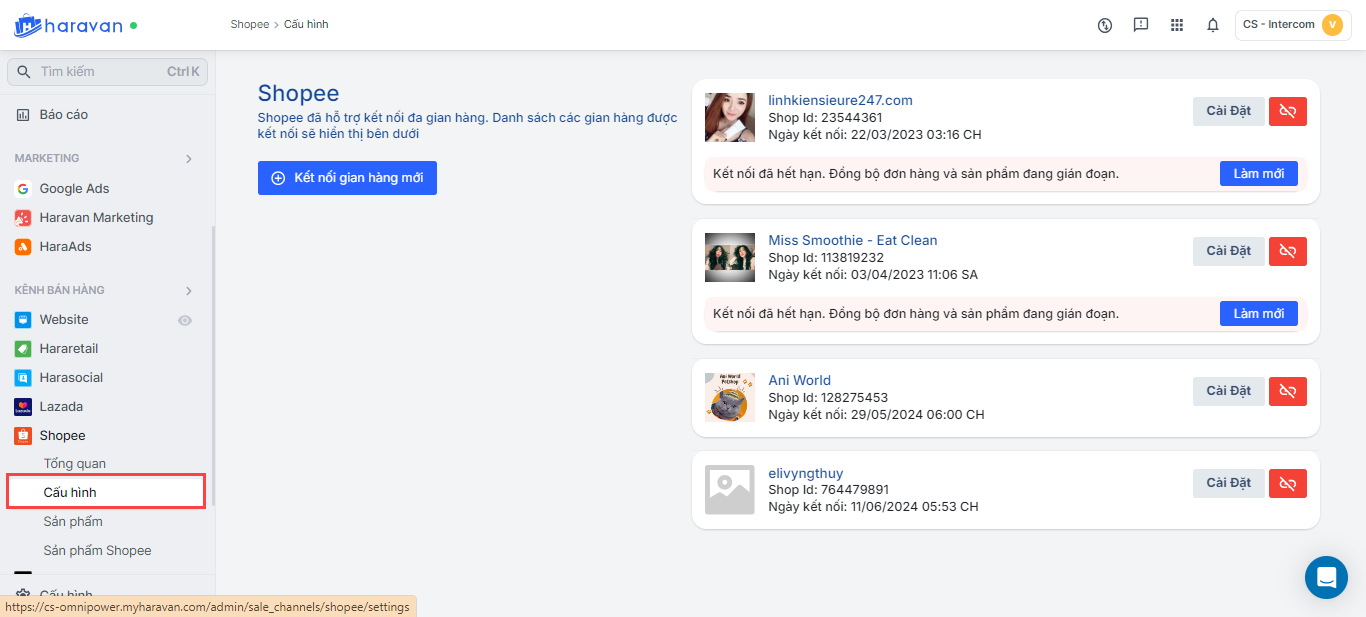Open Cài Đặt for Ani World shop
The height and width of the screenshot is (617, 1366).
(x=1228, y=391)
